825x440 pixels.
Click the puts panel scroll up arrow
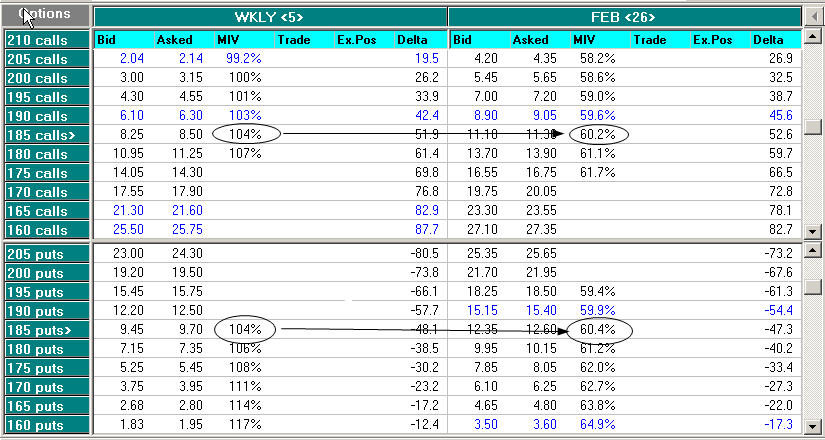(x=812, y=252)
